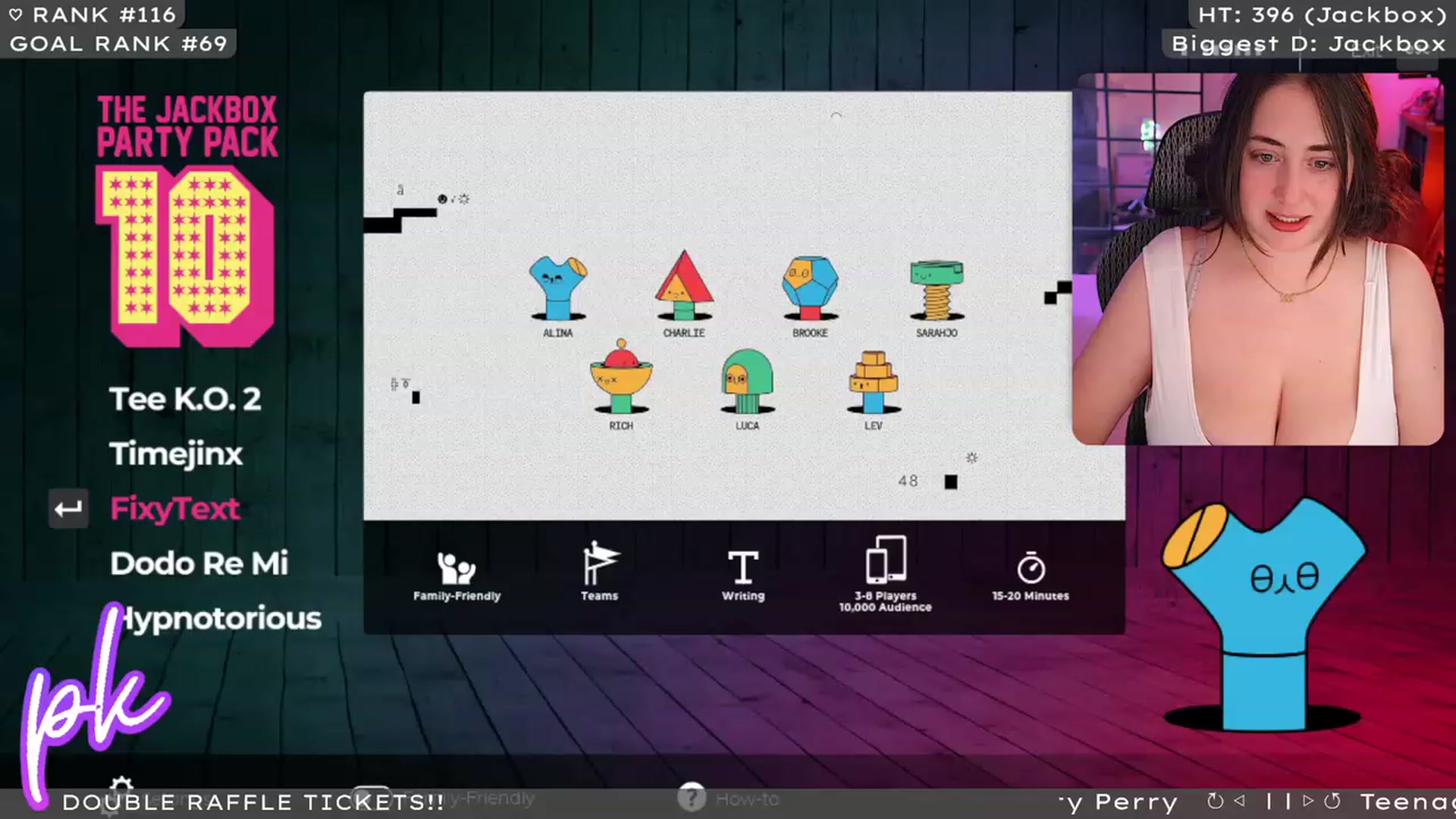Click the 'HT: 396 (Jackbox)' text

click(1322, 14)
